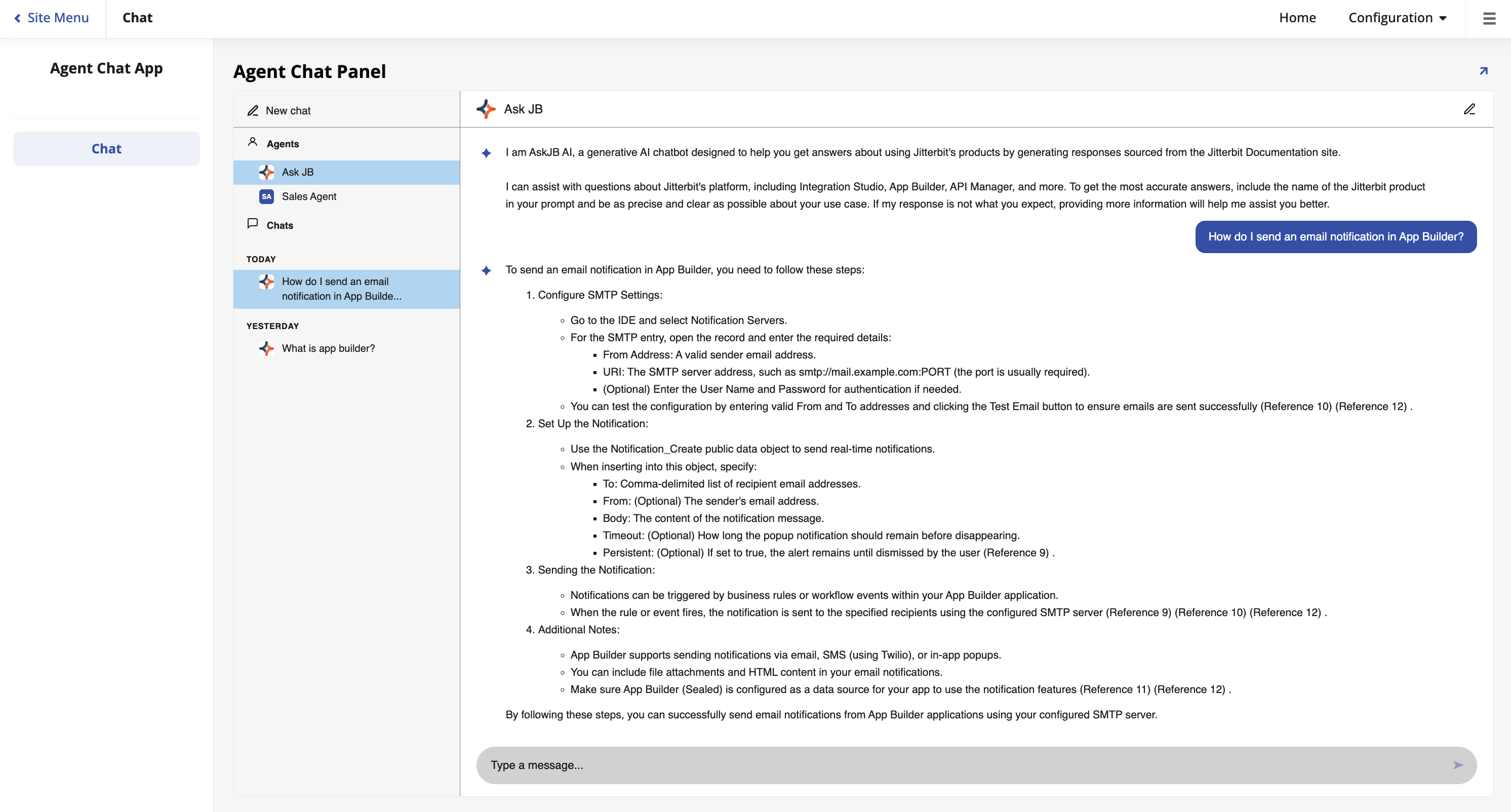
Task: Click the 'From Address: A valid sender email address' line
Action: coord(709,355)
